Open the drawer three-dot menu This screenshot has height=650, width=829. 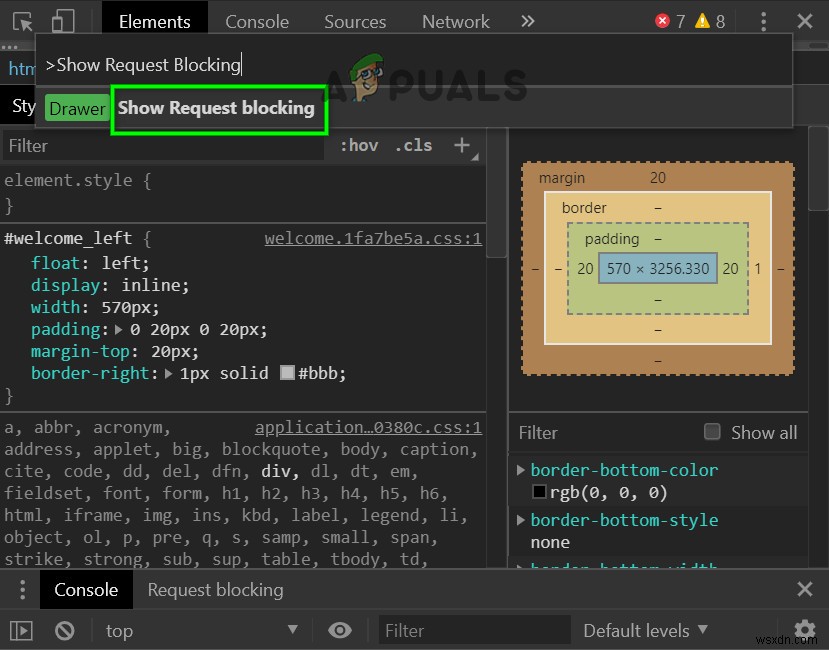21,590
